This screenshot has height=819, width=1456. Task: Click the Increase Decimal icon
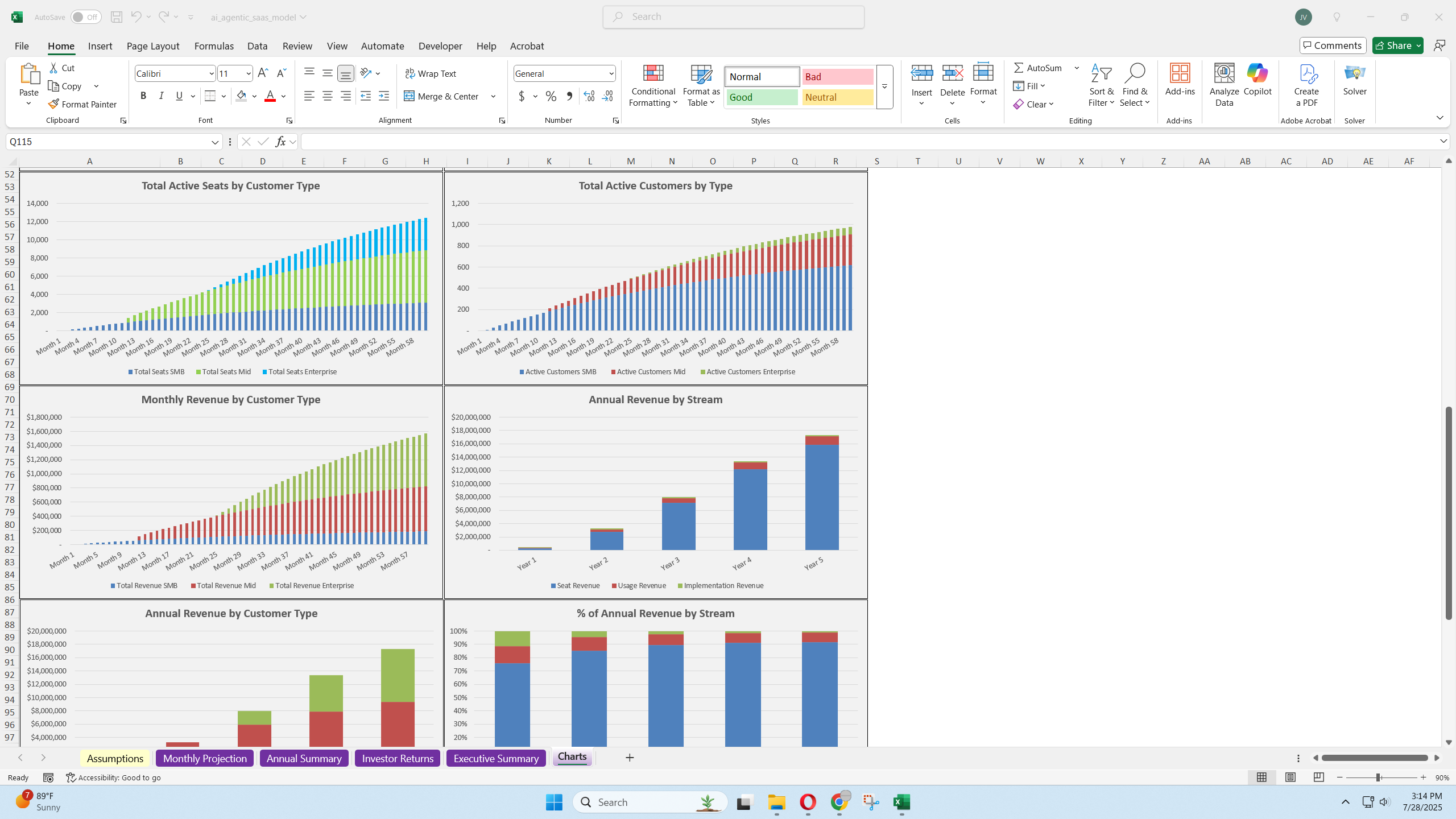589,96
